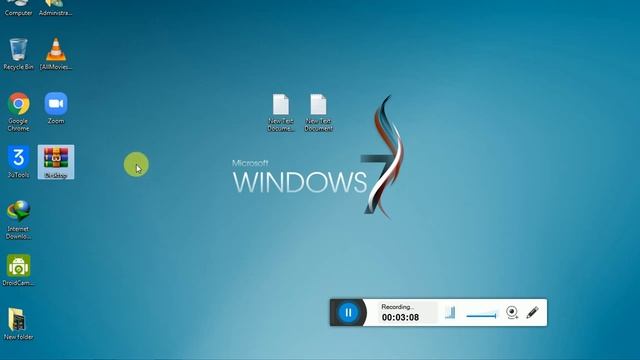Select the 3uTools shortcut icon
640x360 pixels.
(x=18, y=162)
